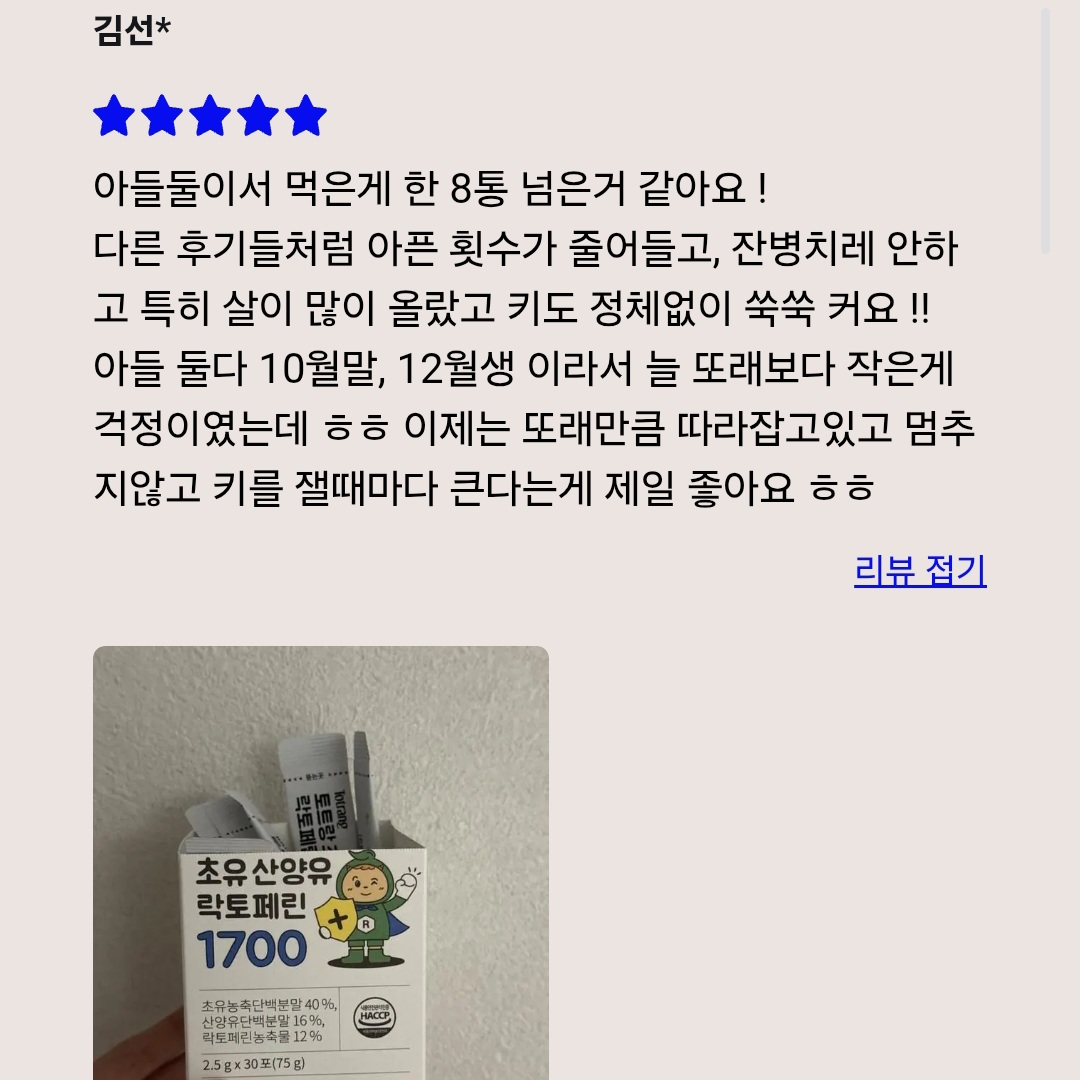The height and width of the screenshot is (1080, 1080).
Task: Click the reviewer name 김선*
Action: click(x=132, y=30)
